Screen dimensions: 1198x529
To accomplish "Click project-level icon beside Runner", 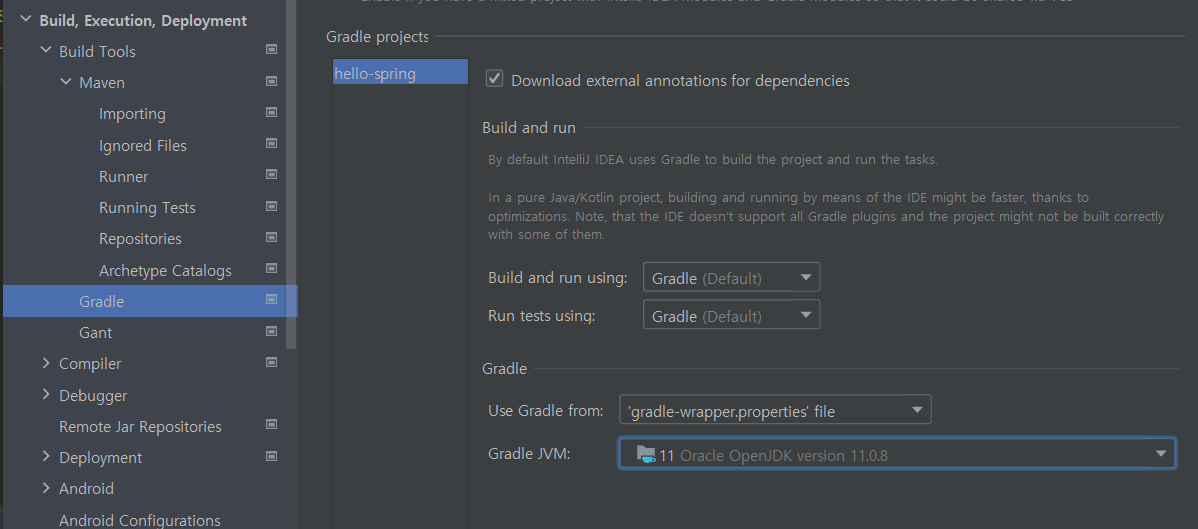I will 271,175.
